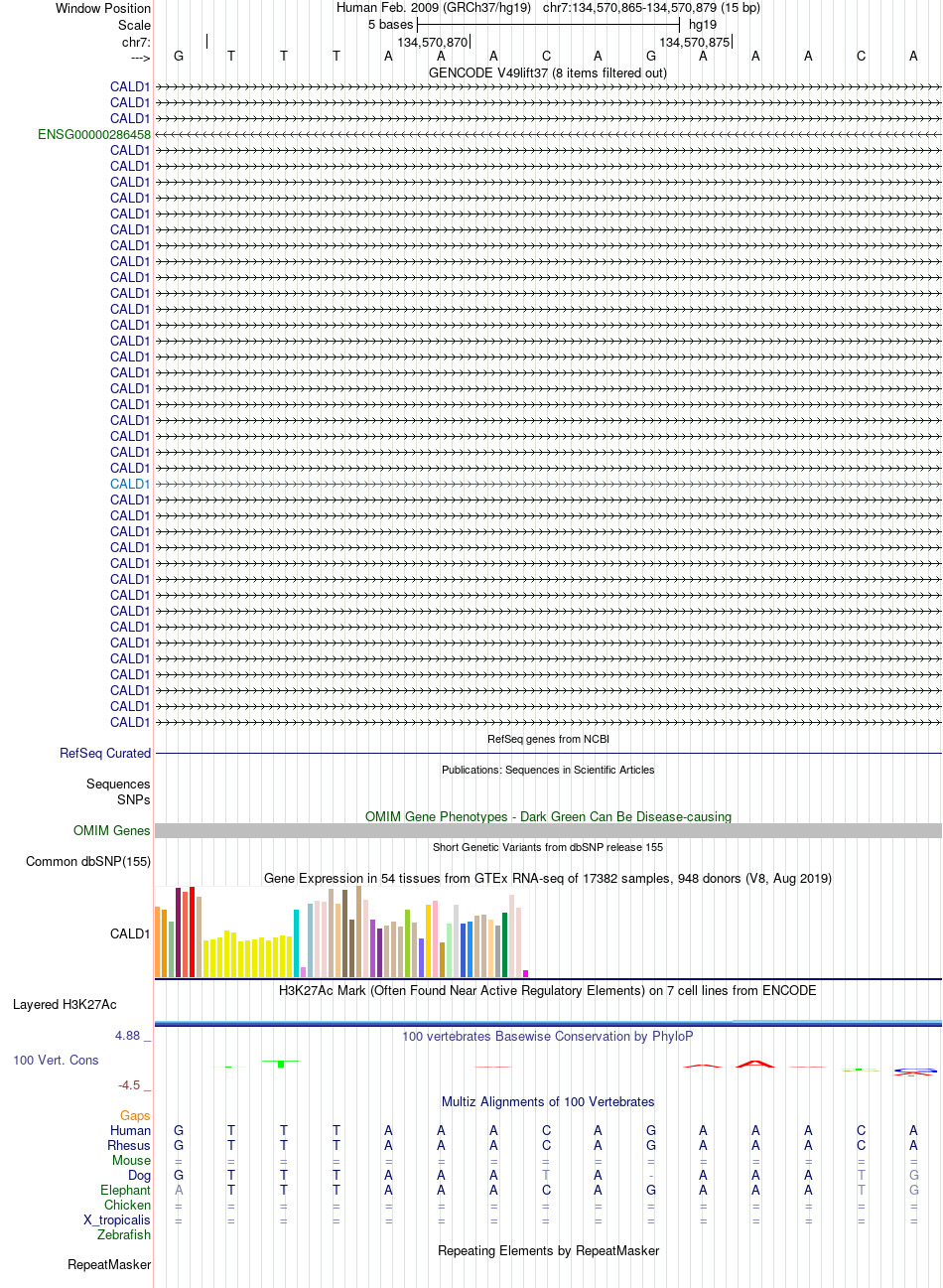Click the OMIM Genes label
The image size is (943, 1288).
point(112,831)
